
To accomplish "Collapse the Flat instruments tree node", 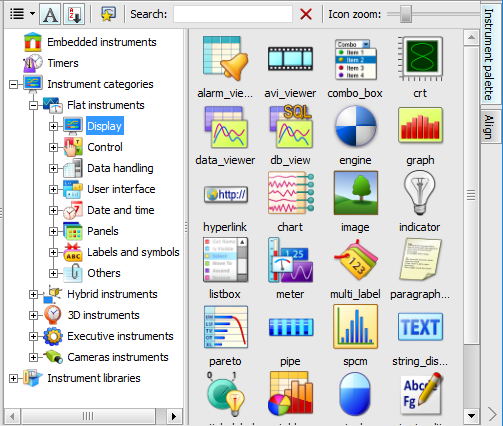I will (x=33, y=105).
